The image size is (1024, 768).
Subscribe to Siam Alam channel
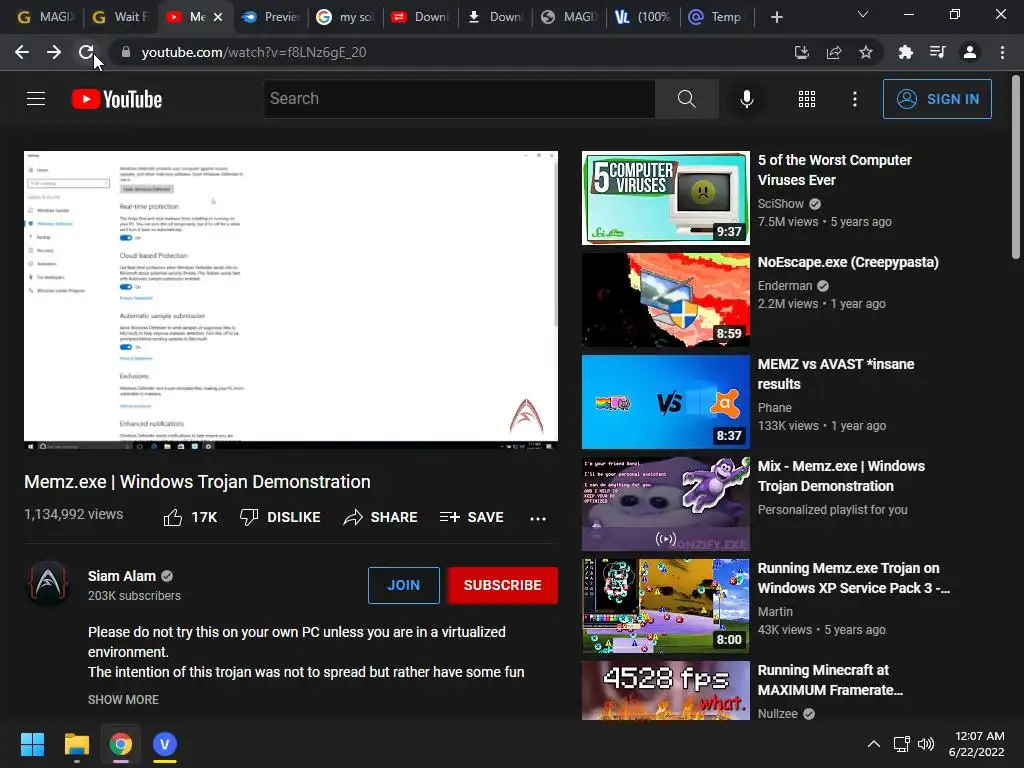(x=502, y=585)
